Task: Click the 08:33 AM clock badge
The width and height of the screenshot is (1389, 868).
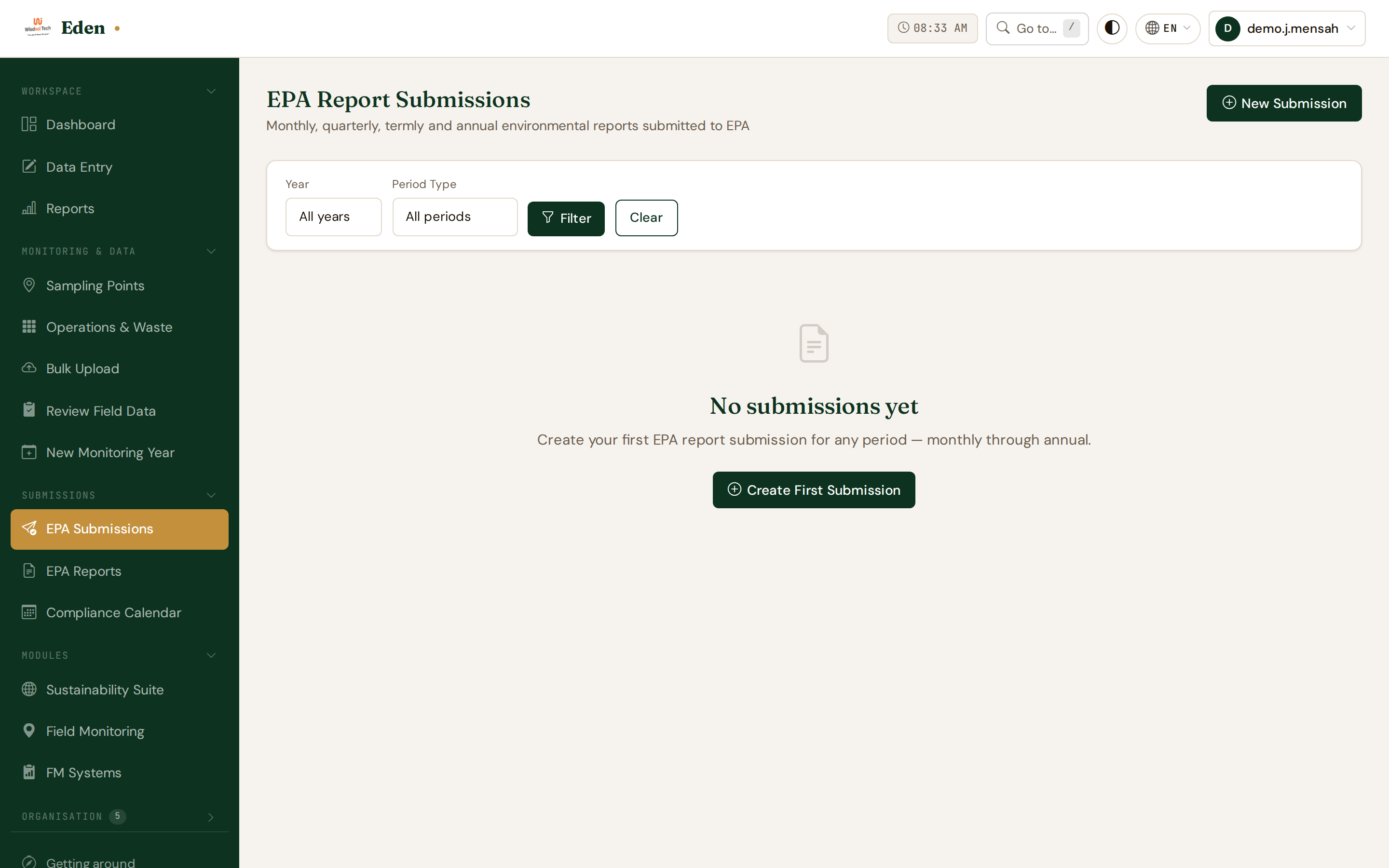Action: (x=933, y=28)
